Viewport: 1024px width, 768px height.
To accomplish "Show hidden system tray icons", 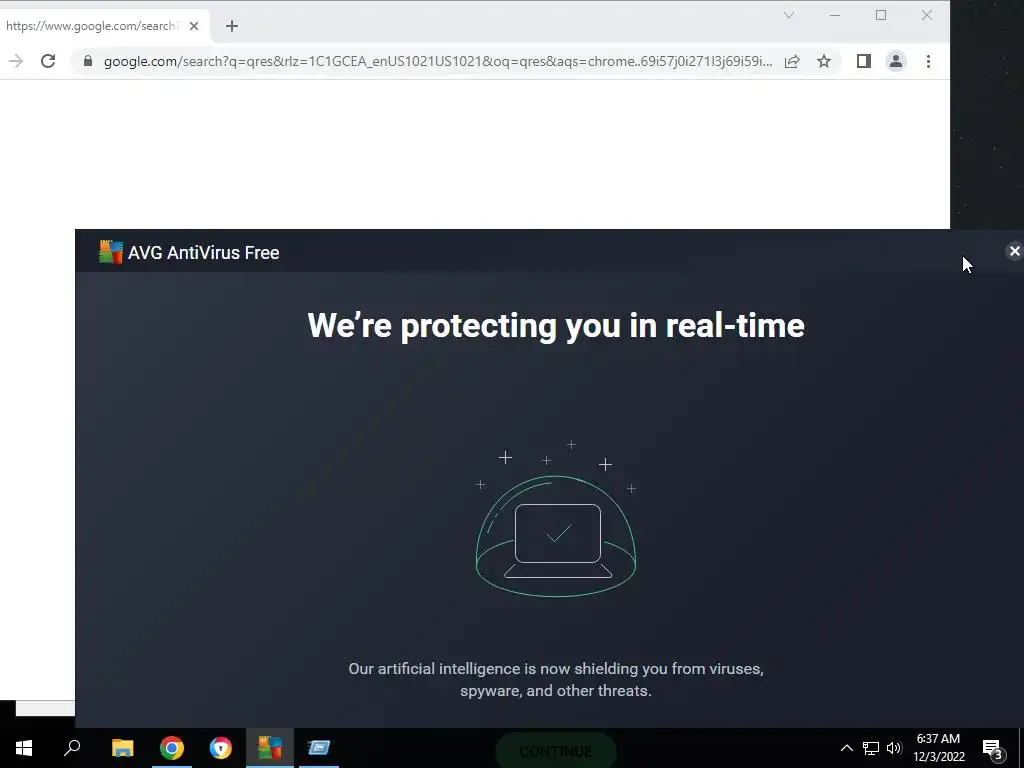I will 846,748.
